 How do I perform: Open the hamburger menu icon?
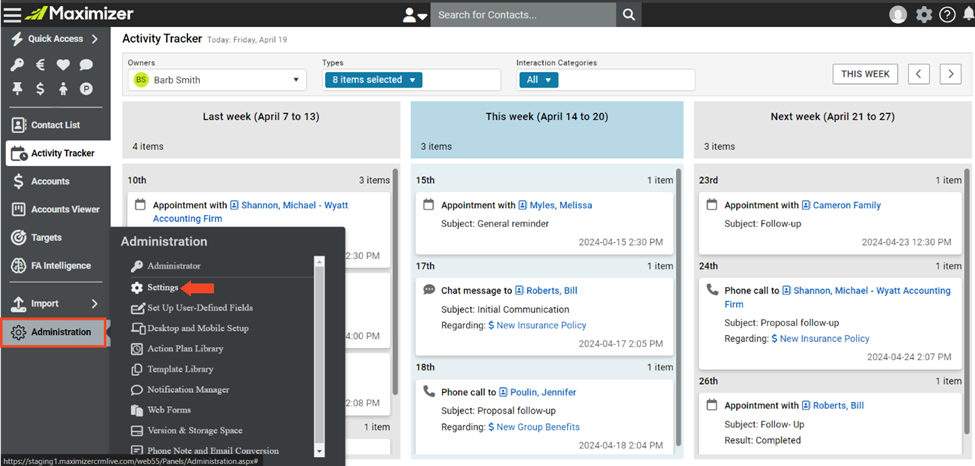[x=12, y=14]
